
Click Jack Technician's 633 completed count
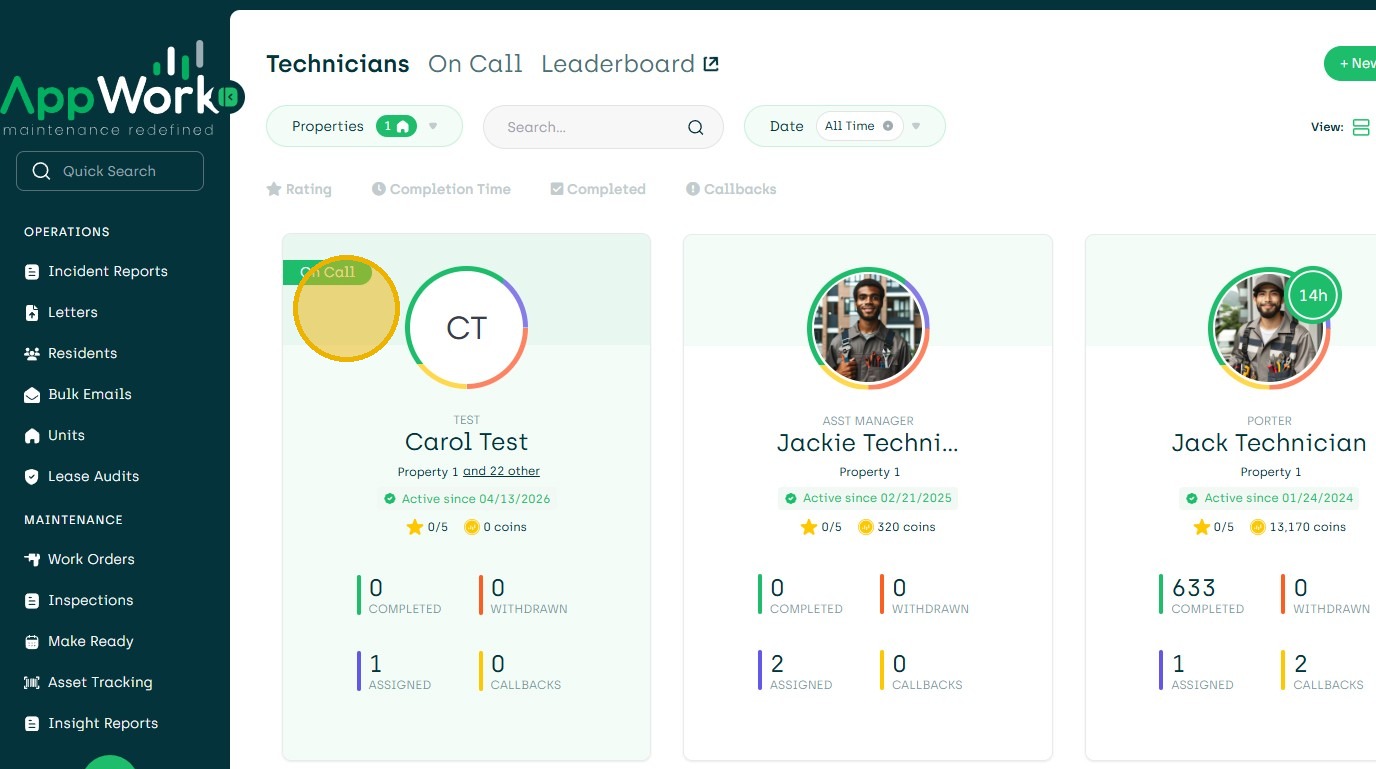pyautogui.click(x=1194, y=587)
